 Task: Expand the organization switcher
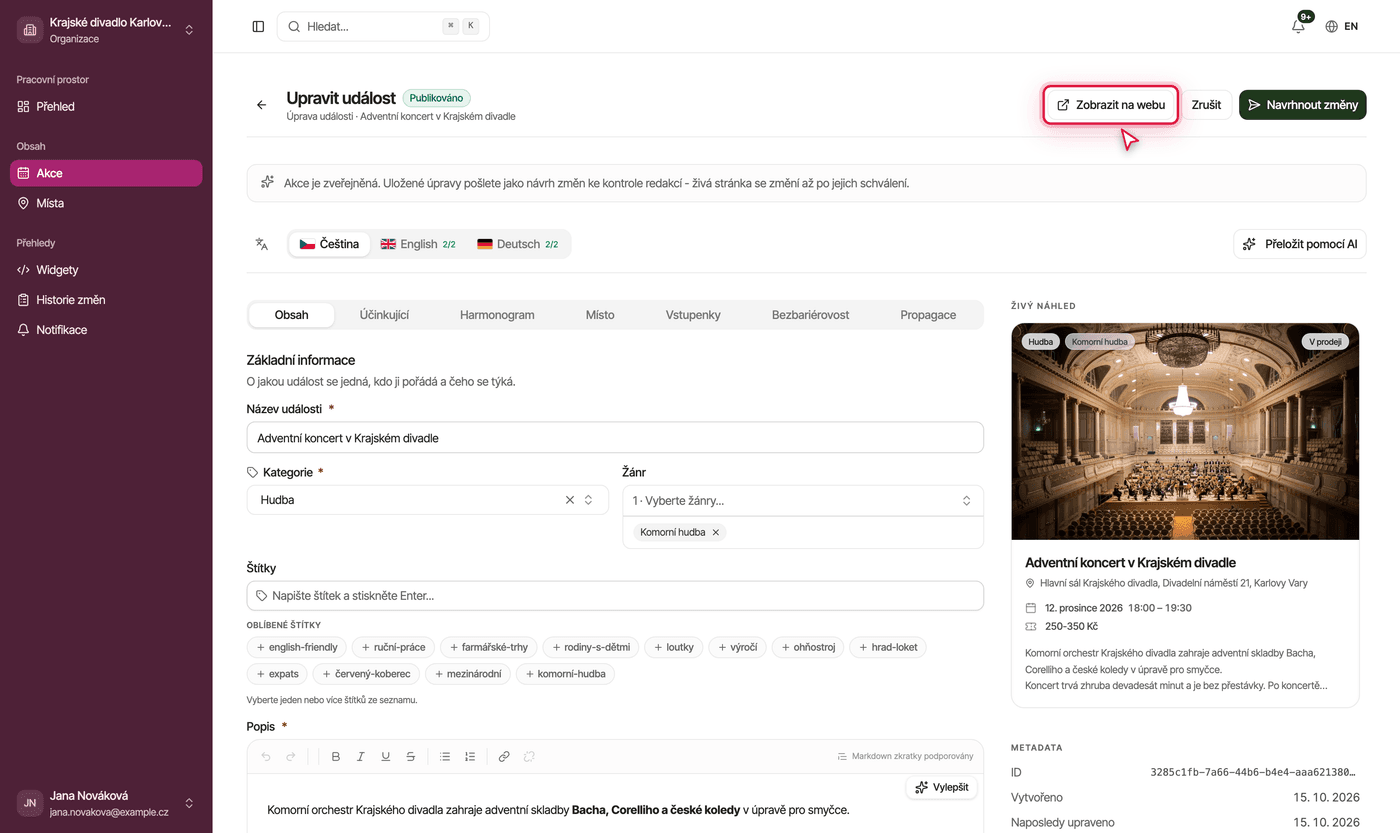(106, 31)
